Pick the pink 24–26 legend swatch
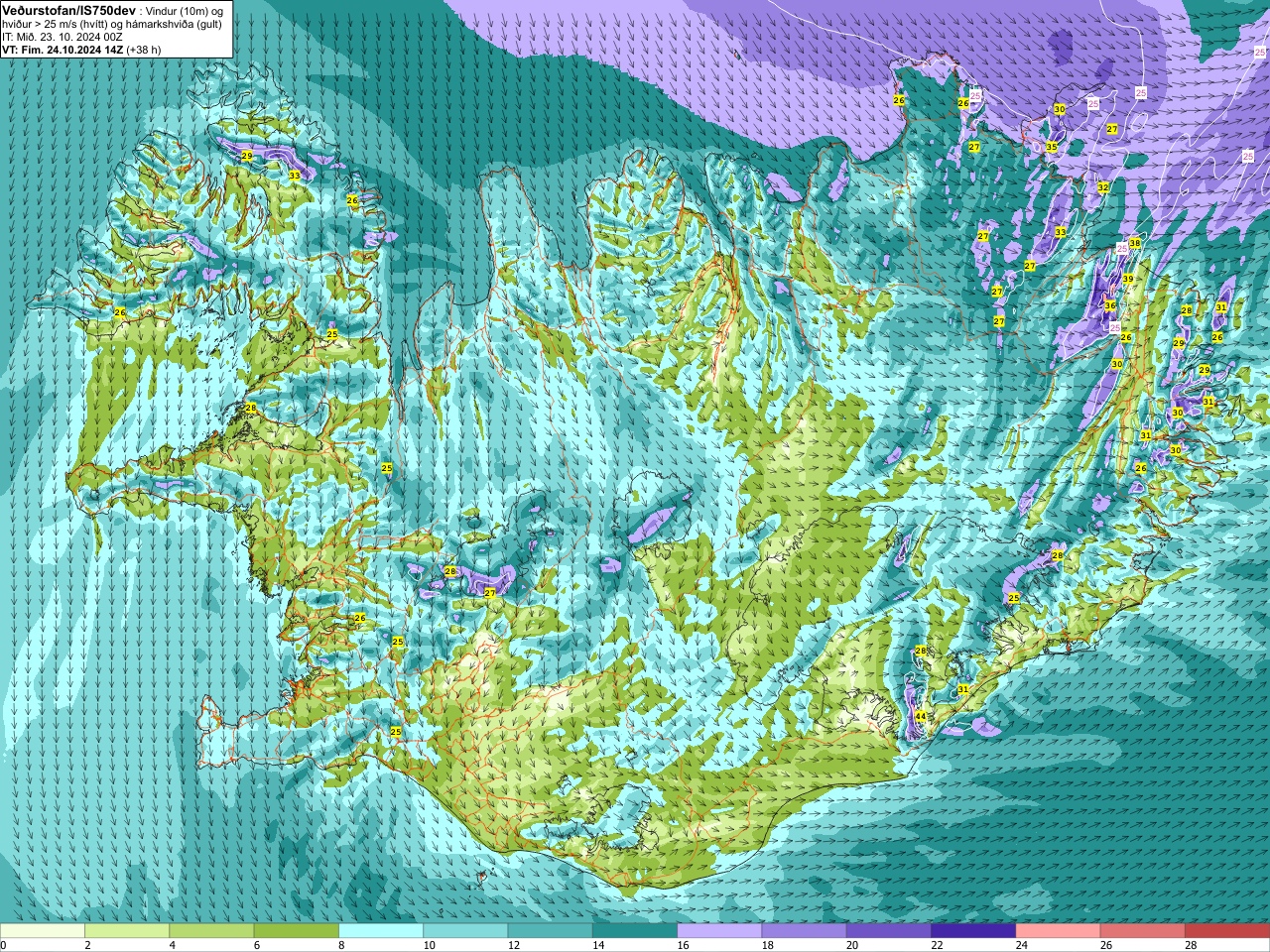Image resolution: width=1270 pixels, height=952 pixels. [1059, 931]
